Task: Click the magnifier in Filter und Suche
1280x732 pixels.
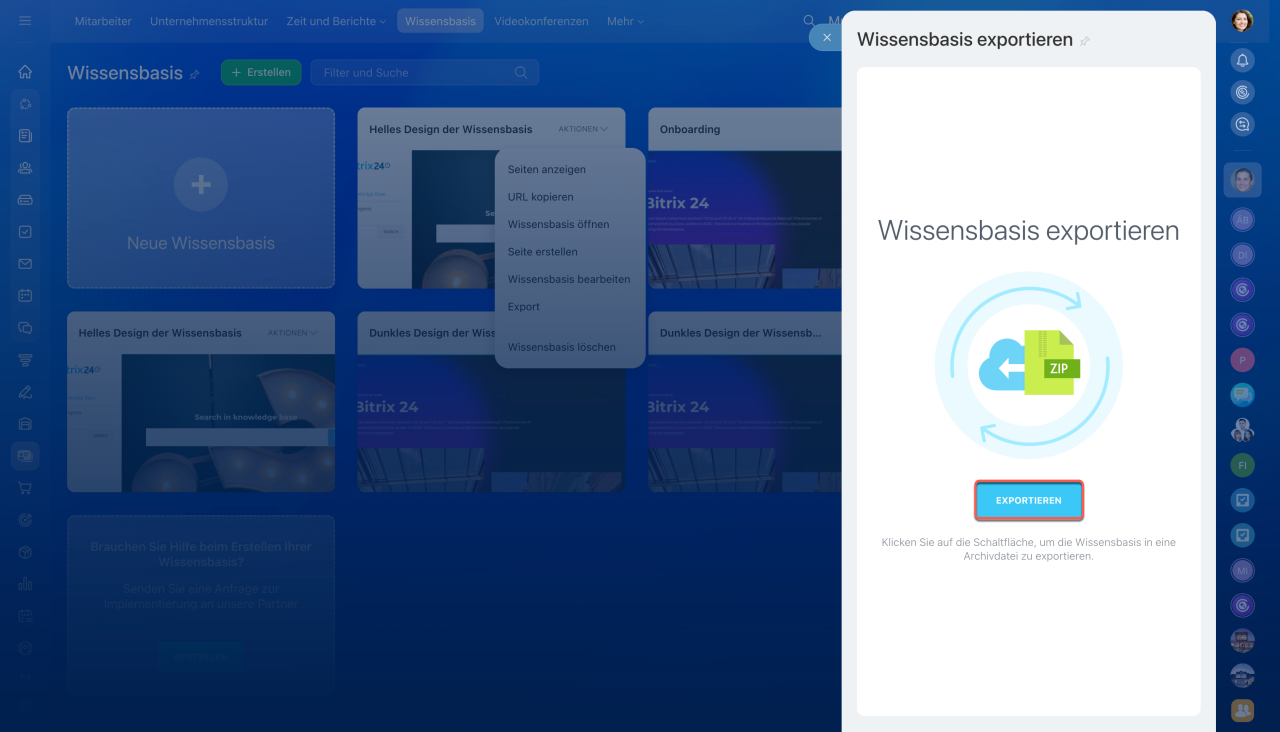Action: [521, 72]
